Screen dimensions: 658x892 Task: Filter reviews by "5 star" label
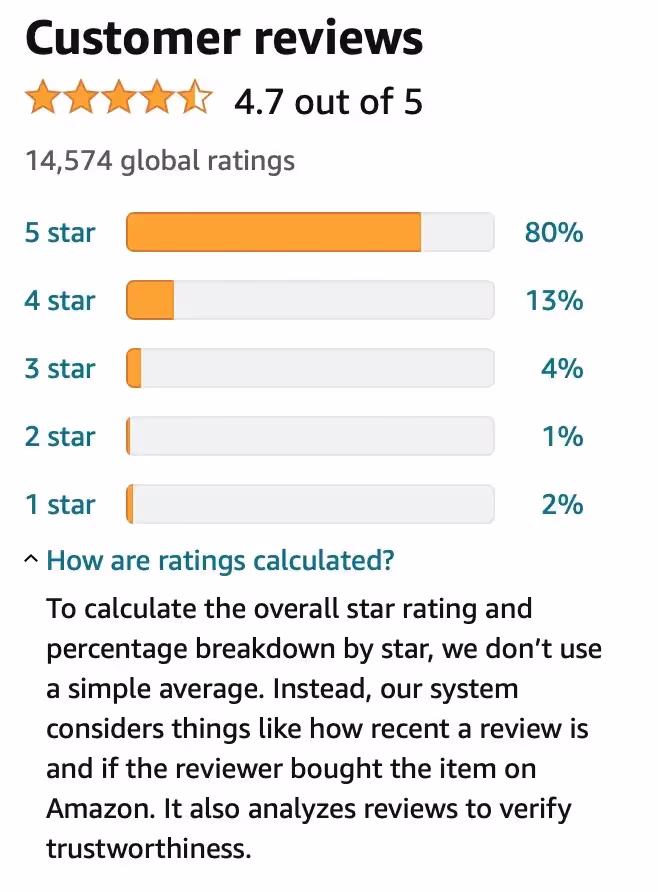tap(60, 233)
